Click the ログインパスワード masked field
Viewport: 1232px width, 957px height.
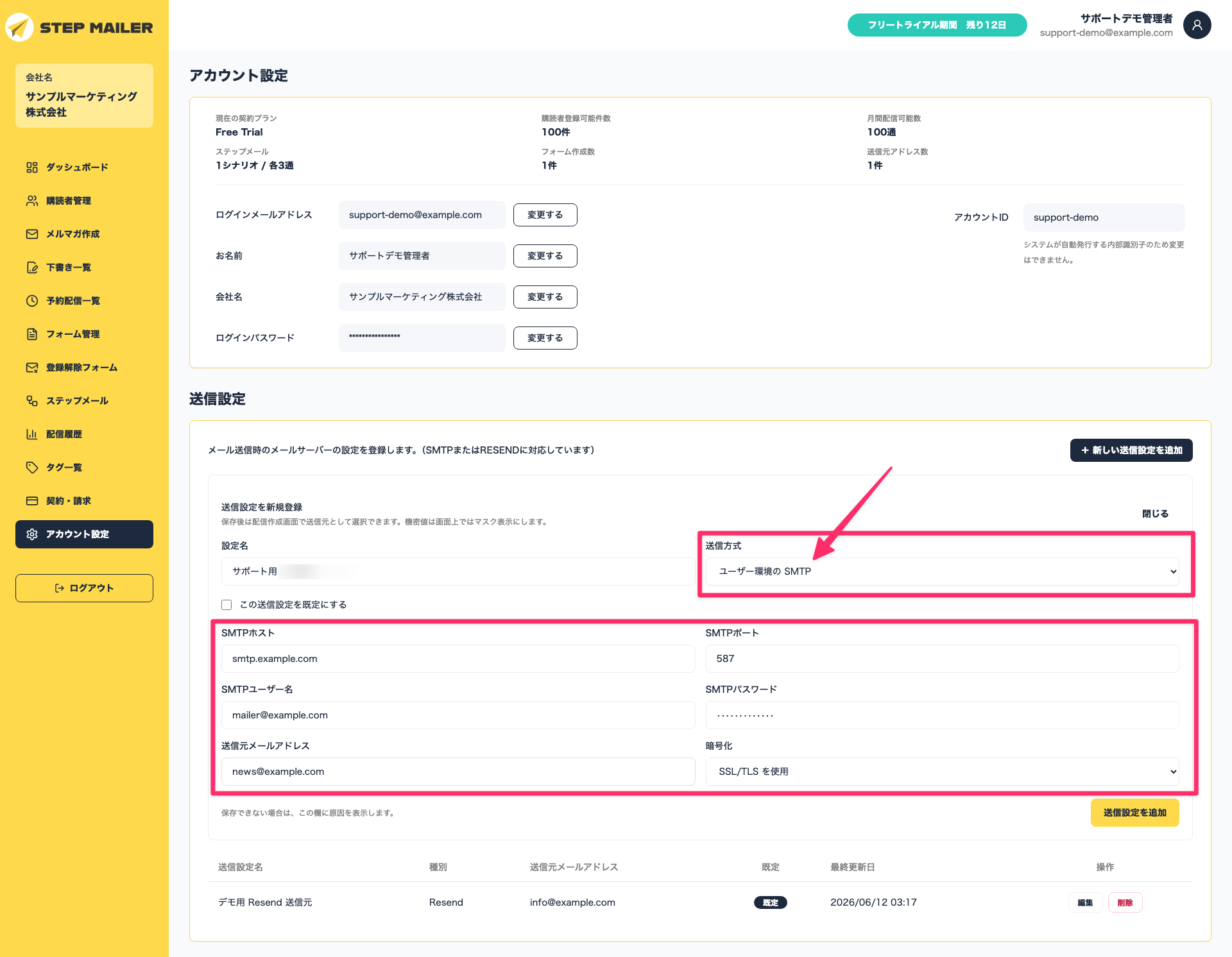coord(422,338)
